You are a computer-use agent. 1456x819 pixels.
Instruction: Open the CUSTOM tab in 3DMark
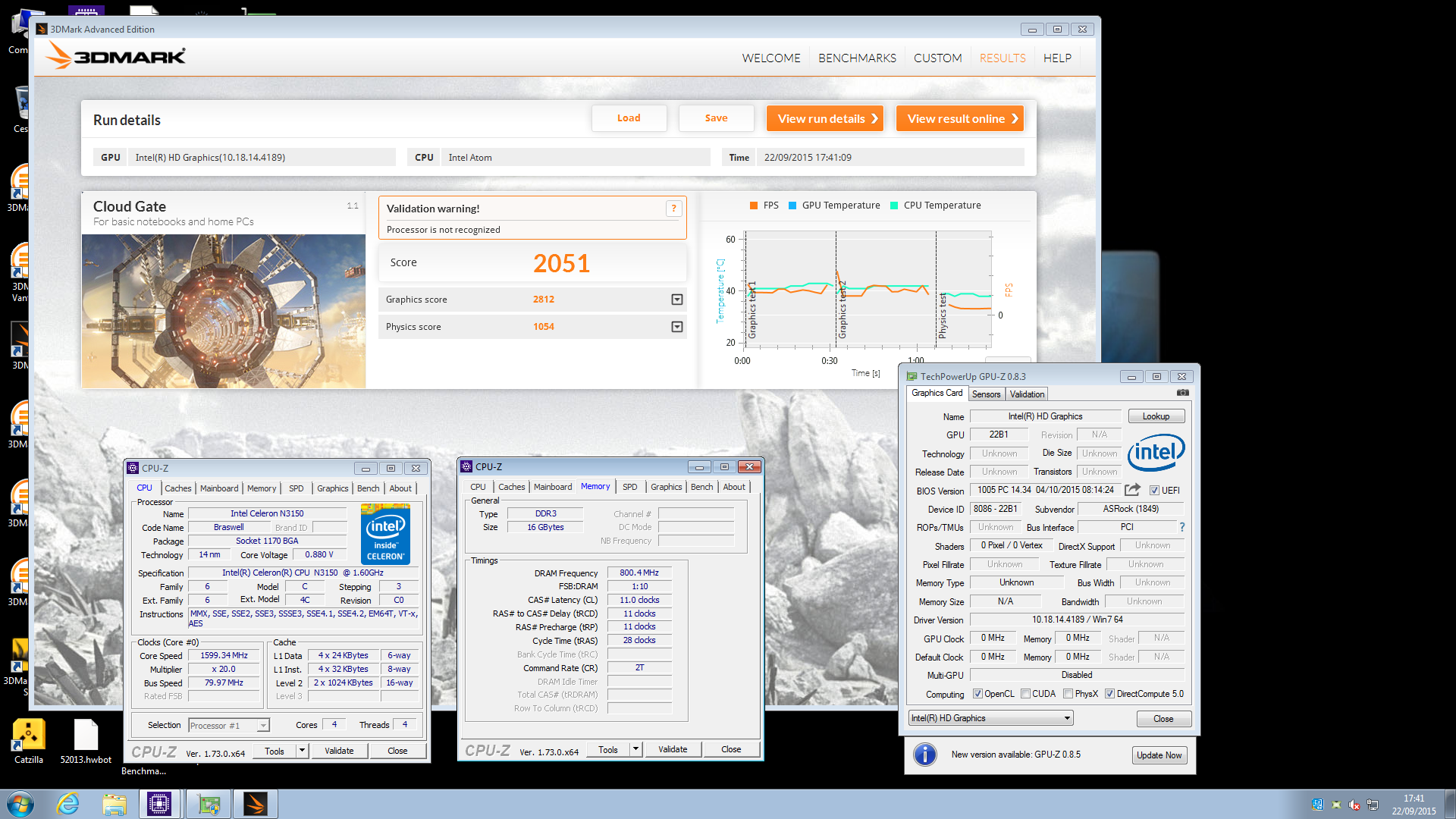pyautogui.click(x=937, y=58)
